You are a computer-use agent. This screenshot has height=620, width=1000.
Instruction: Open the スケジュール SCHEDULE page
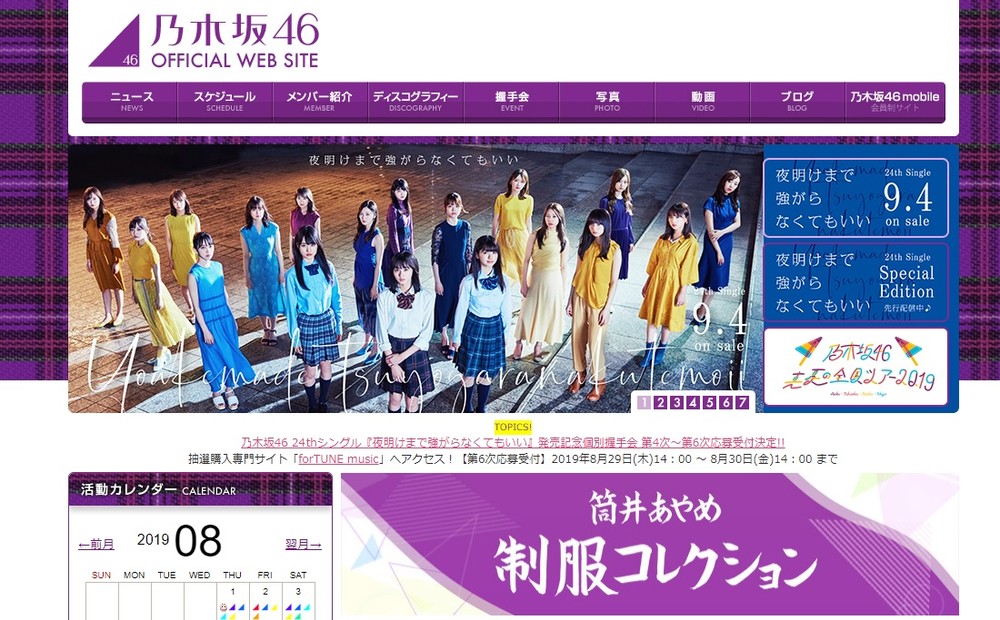pyautogui.click(x=224, y=98)
